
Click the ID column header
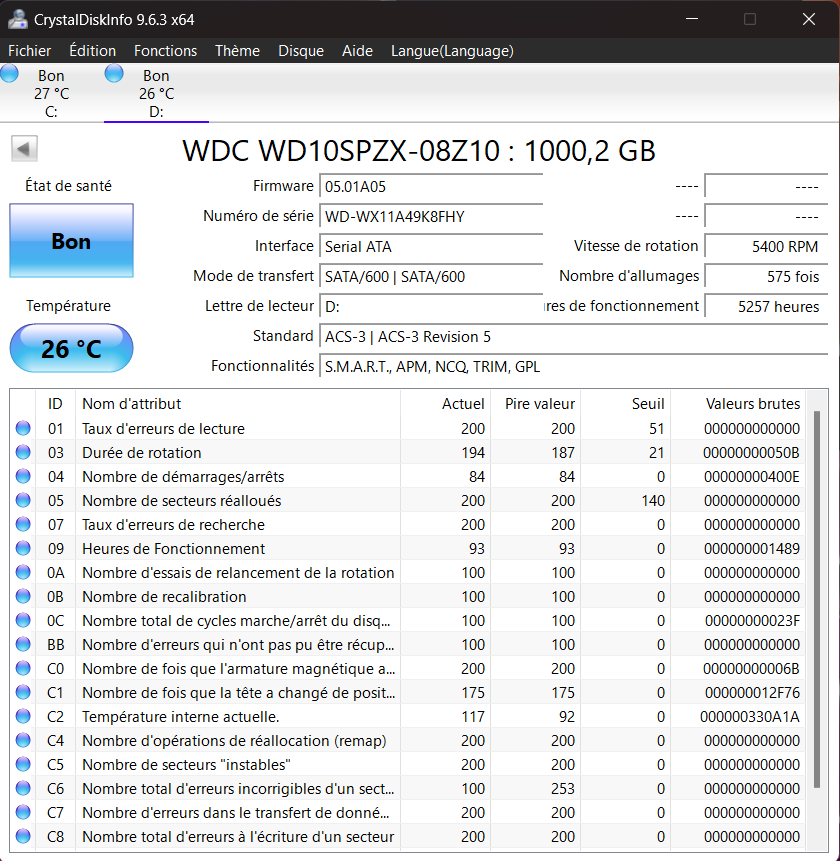(x=55, y=404)
